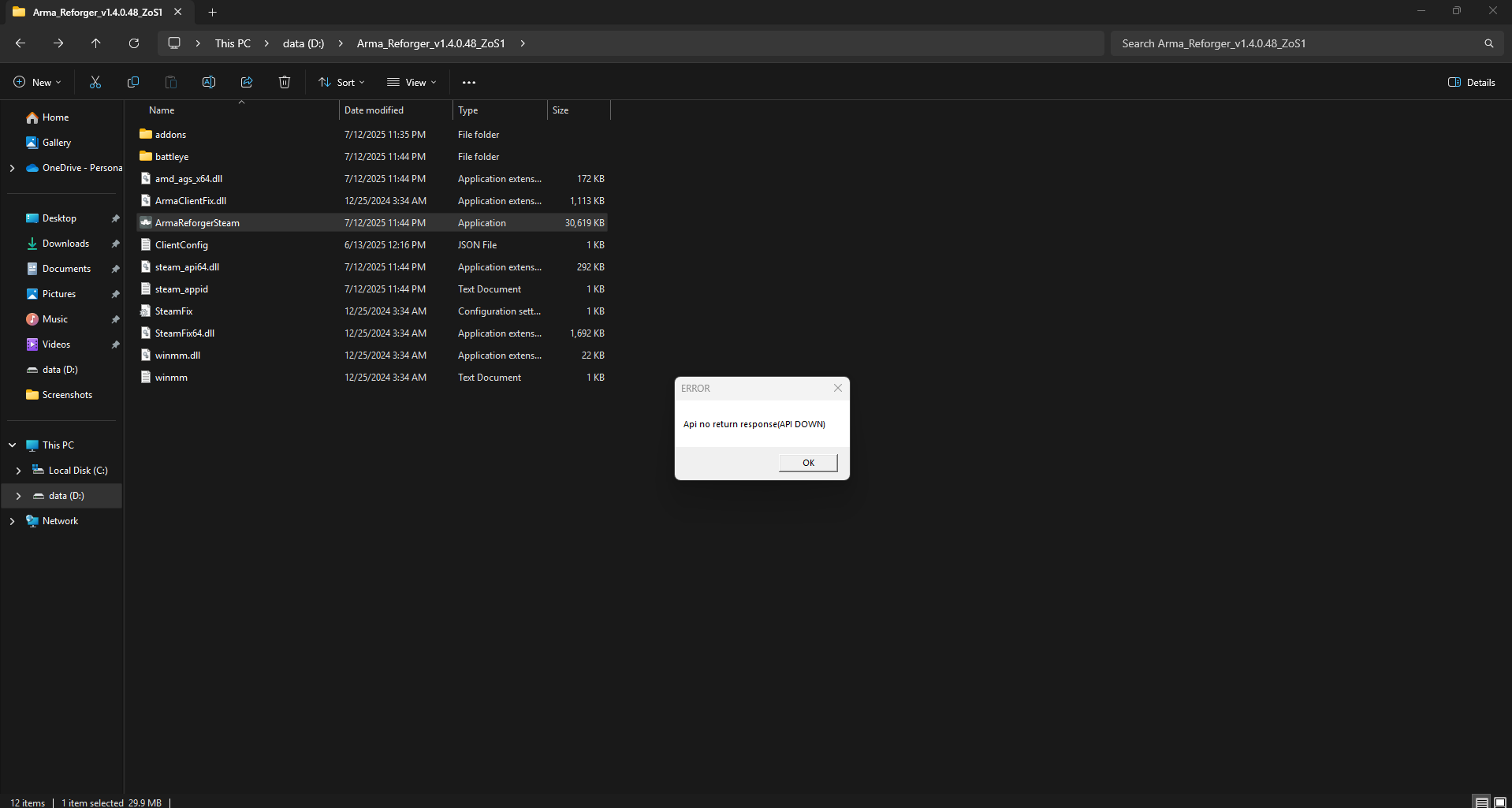Select winmm text document
Screen dimensions: 1512x808
click(x=372, y=378)
